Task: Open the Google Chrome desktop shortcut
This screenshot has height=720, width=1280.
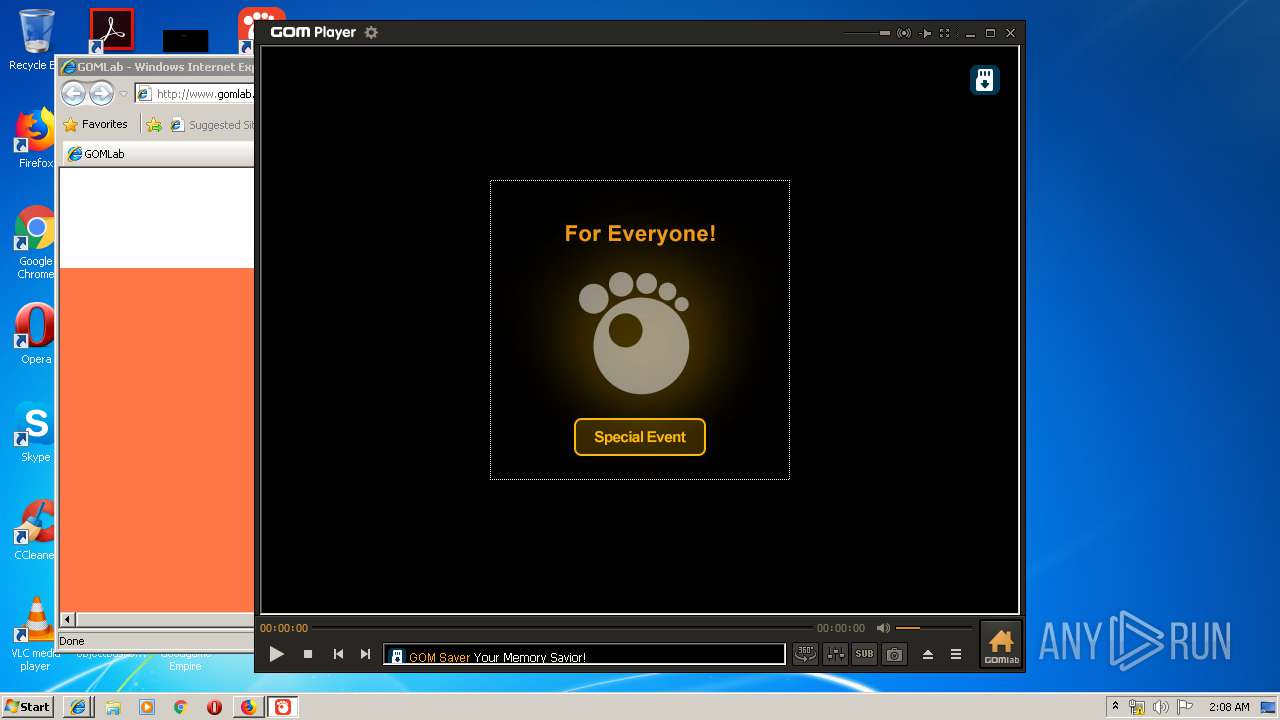Action: coord(35,242)
